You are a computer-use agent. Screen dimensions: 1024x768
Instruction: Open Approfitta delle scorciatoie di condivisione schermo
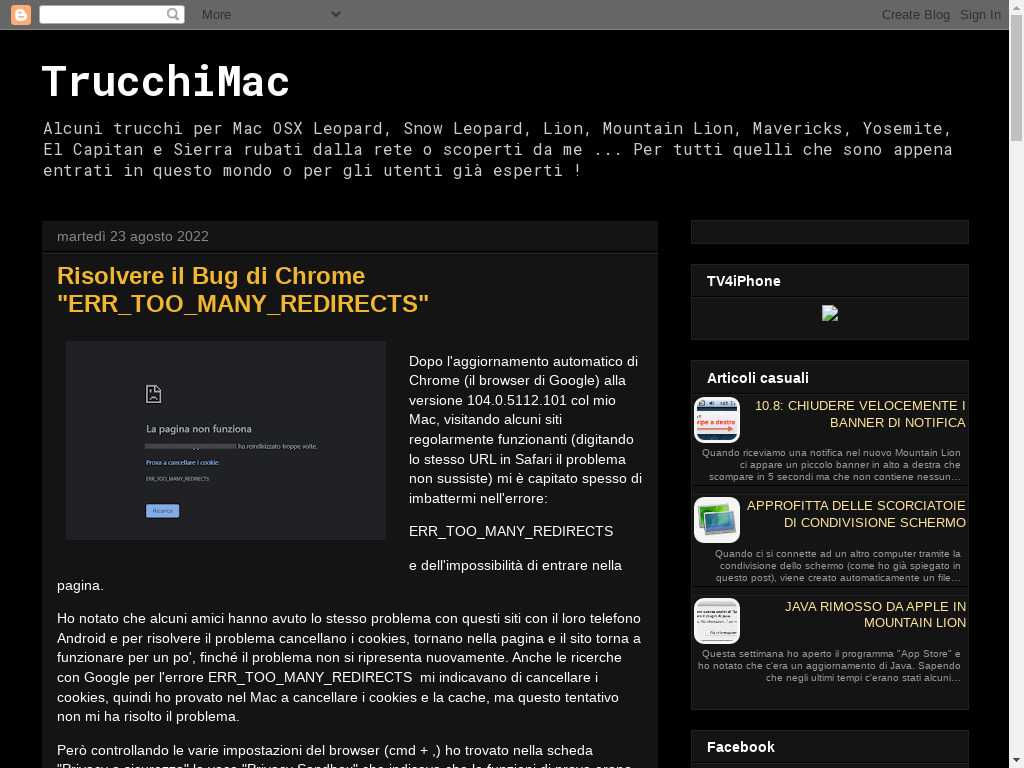pyautogui.click(x=856, y=514)
